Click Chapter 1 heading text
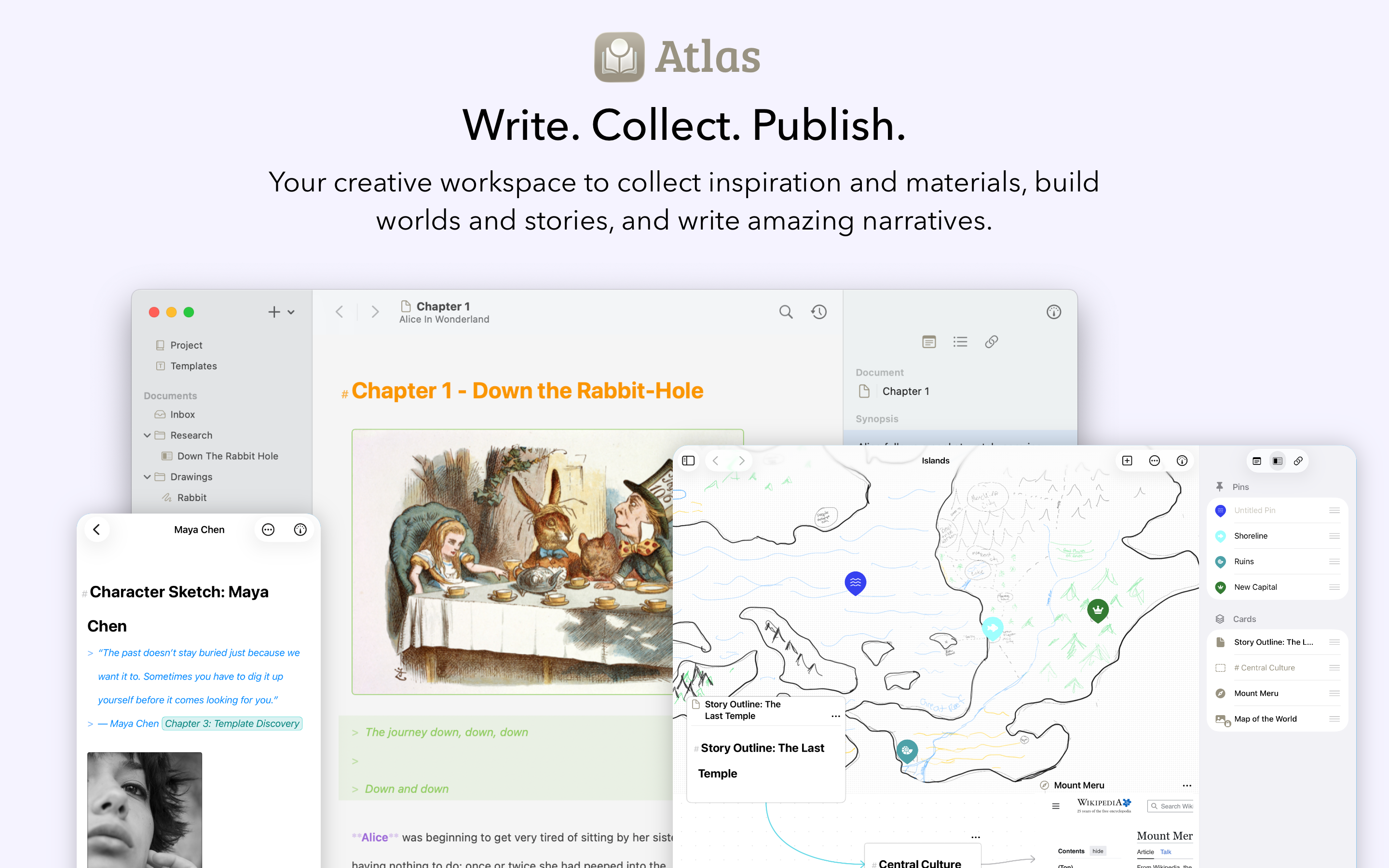 point(527,391)
